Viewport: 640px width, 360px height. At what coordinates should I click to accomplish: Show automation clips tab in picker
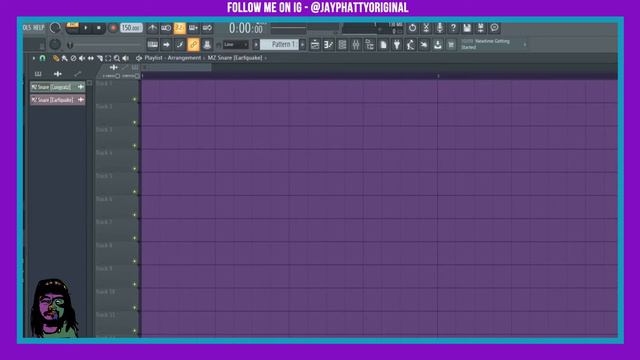(x=78, y=74)
